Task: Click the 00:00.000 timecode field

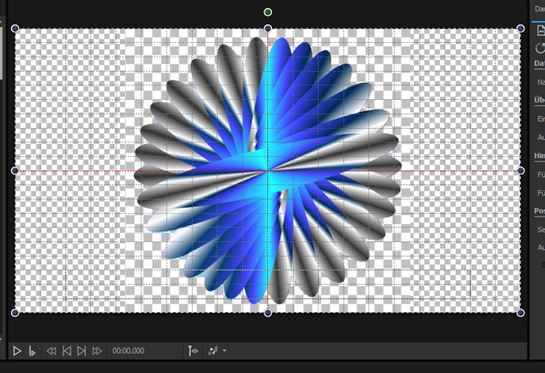Action: [x=128, y=351]
